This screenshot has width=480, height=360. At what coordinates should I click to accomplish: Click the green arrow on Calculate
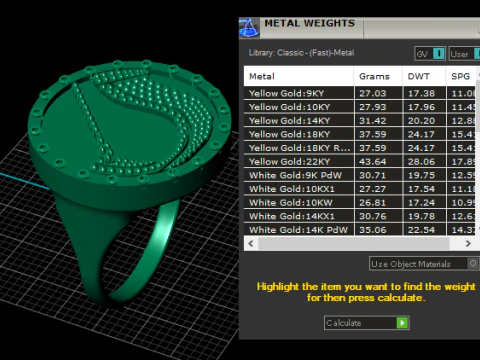pyautogui.click(x=402, y=323)
